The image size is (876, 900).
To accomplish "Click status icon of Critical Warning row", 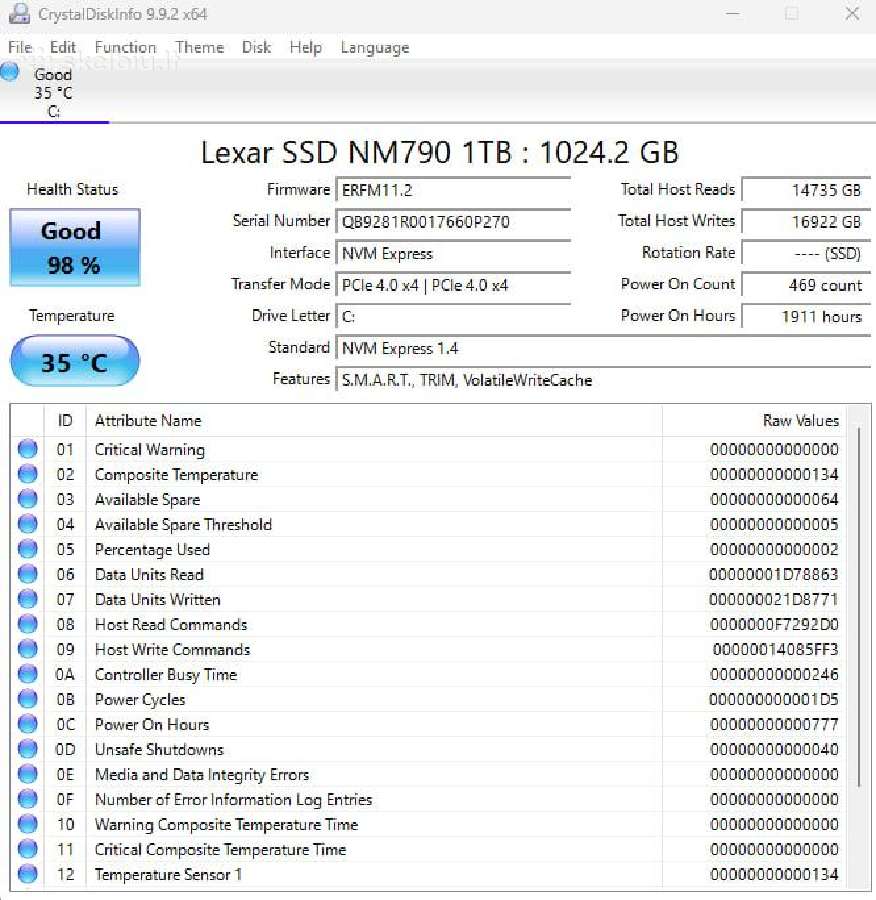I will [28, 449].
